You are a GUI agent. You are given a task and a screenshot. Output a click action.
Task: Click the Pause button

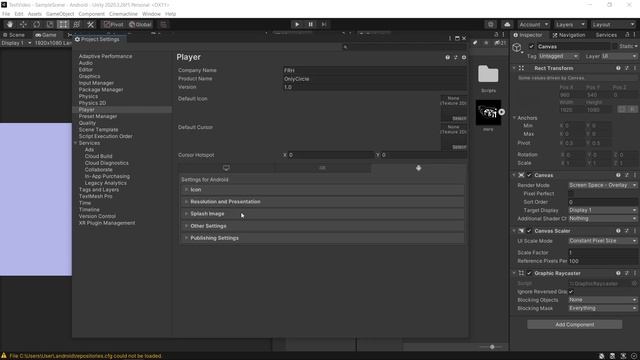tap(310, 24)
